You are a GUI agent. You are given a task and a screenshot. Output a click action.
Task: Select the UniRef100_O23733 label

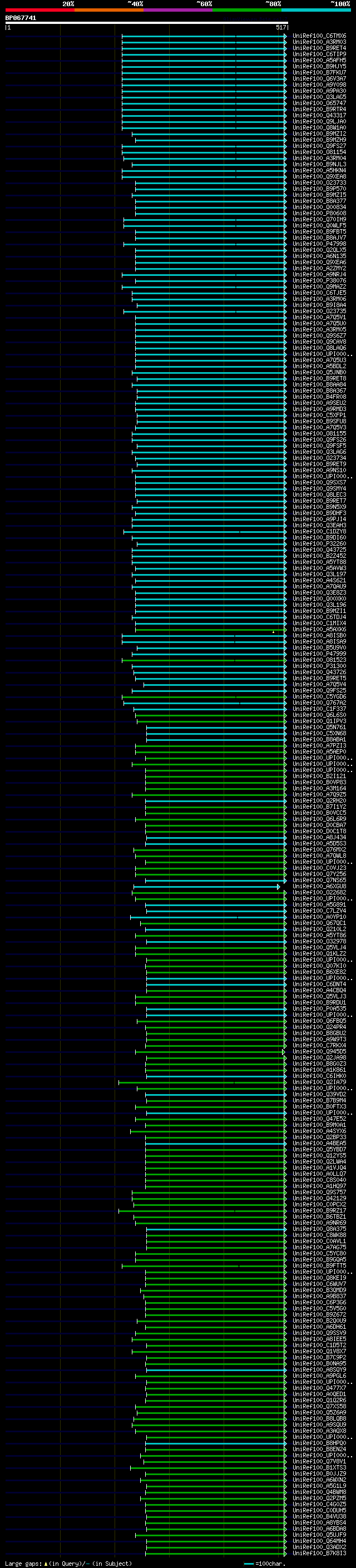(319, 182)
